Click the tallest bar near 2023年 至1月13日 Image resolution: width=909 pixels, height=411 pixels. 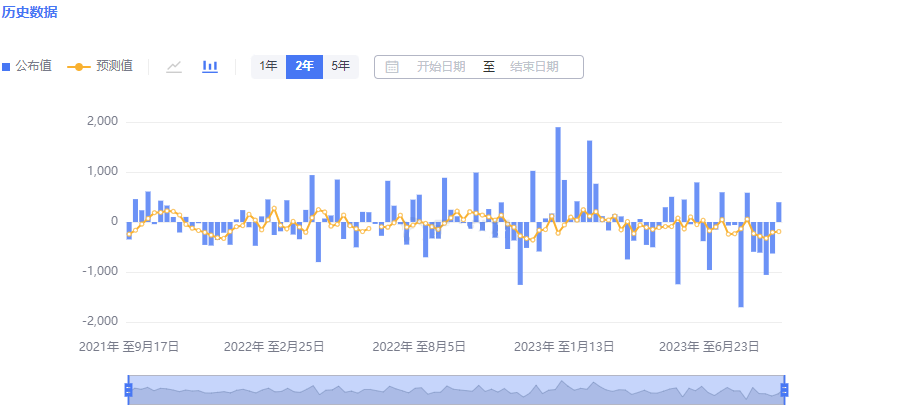point(558,174)
